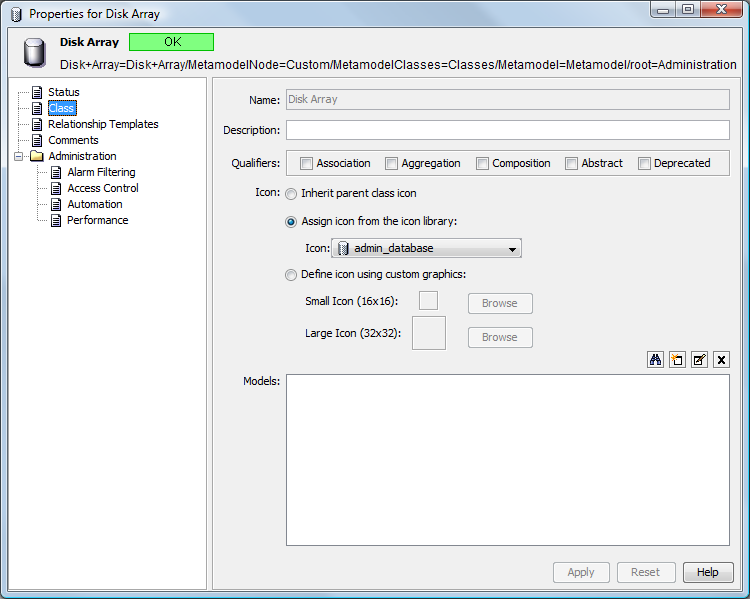Collapse the Administration tree node
The width and height of the screenshot is (750, 599).
18,156
